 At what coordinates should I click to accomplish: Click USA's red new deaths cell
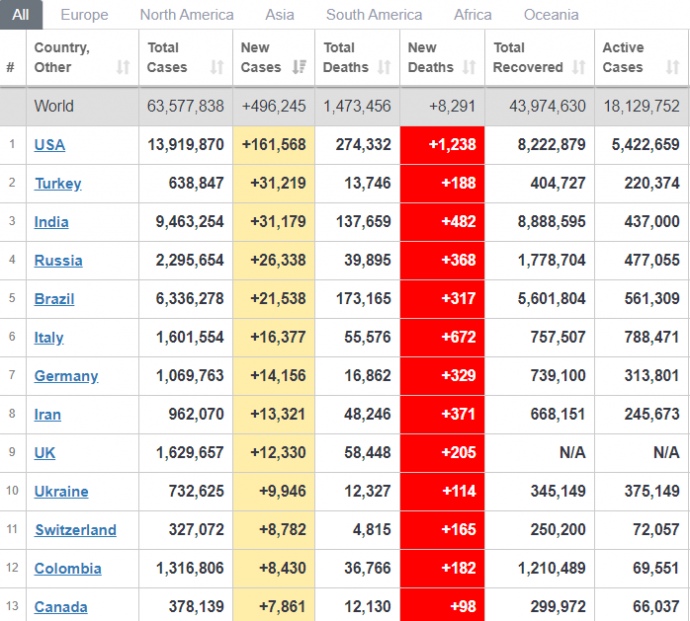pyautogui.click(x=442, y=145)
